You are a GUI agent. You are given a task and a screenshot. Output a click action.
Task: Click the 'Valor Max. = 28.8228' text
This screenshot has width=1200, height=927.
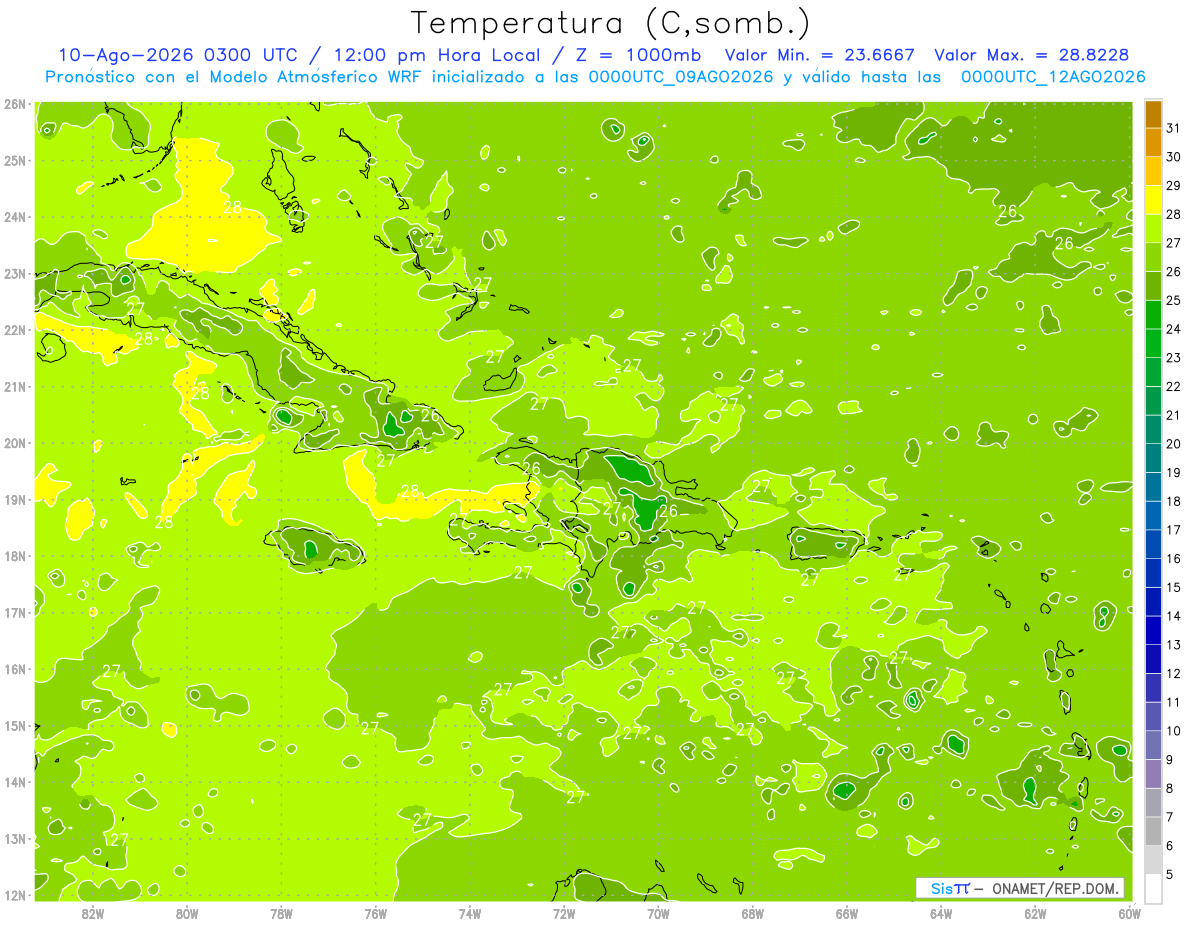pyautogui.click(x=1033, y=55)
